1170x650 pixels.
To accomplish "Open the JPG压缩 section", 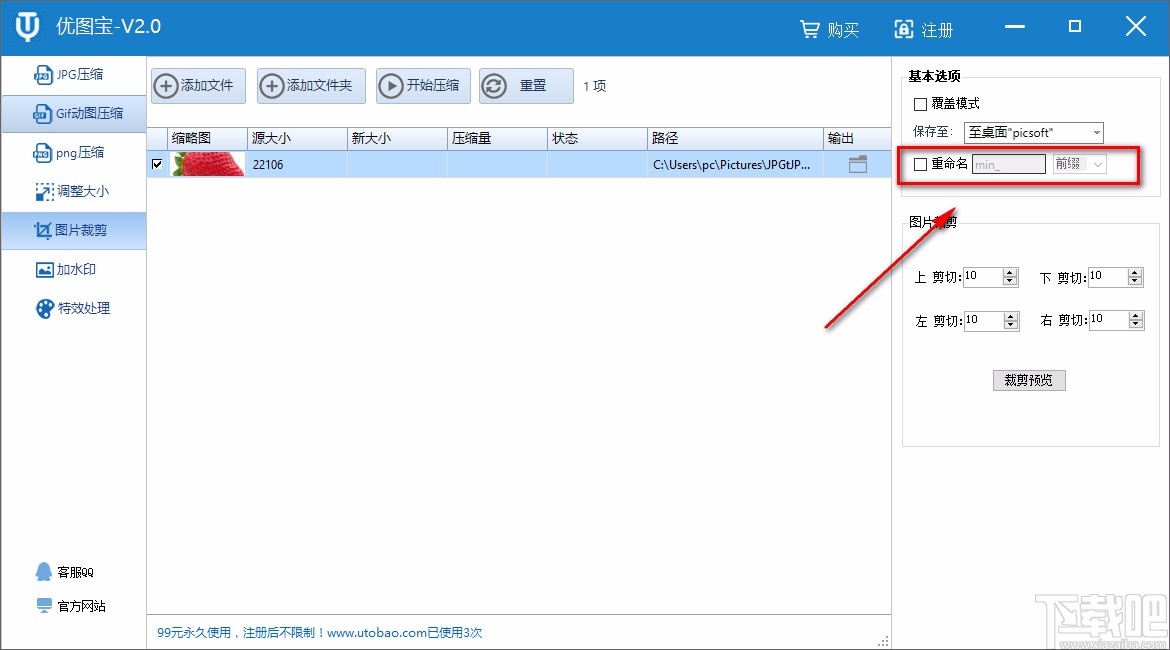I will coord(73,75).
